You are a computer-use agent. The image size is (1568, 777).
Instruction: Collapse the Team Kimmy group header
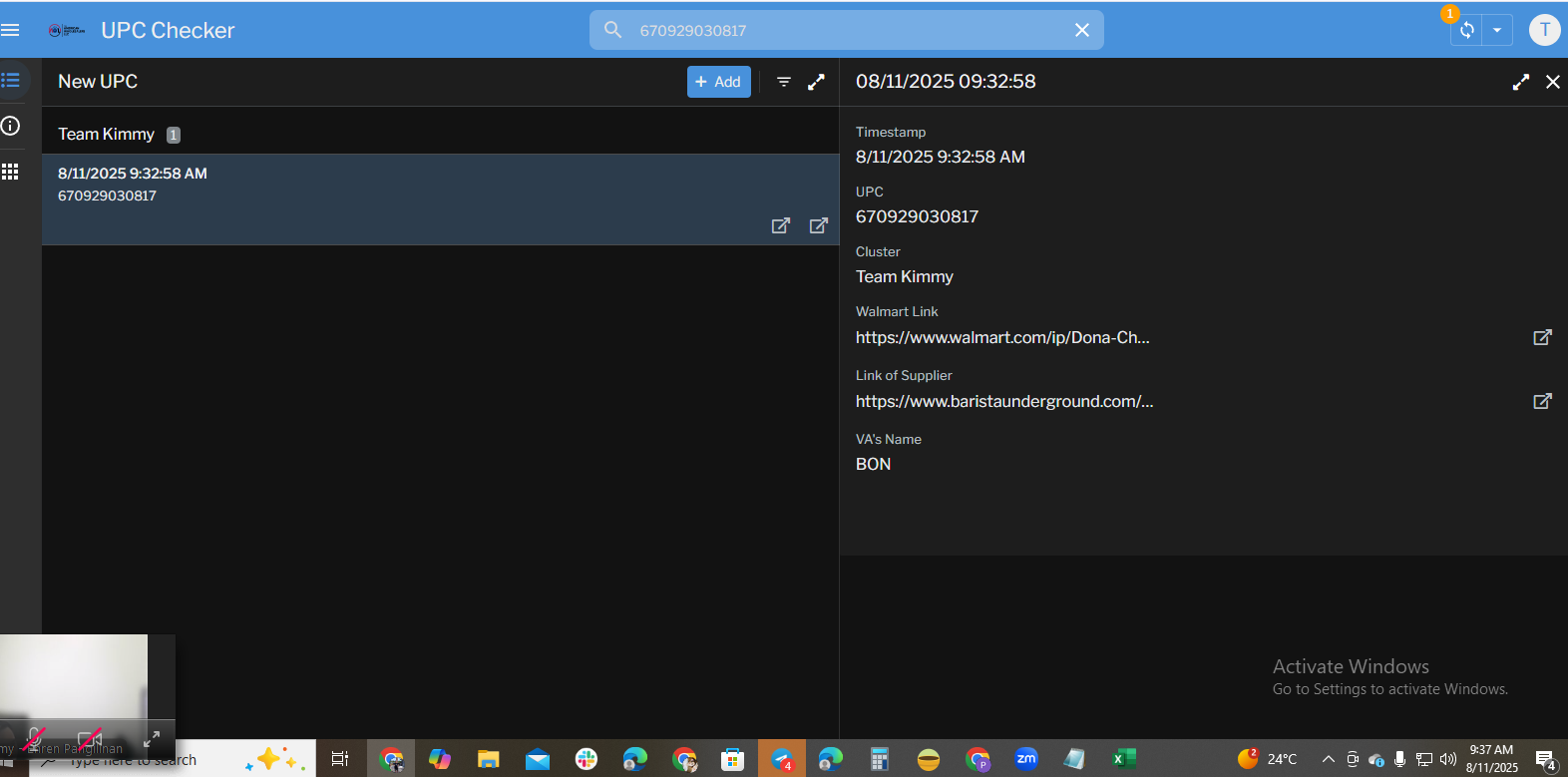coord(440,134)
